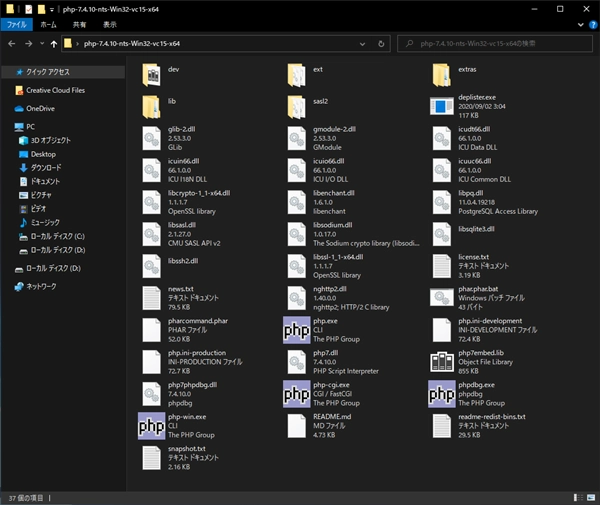Select the php7embed.lib object library file

[x=443, y=361]
